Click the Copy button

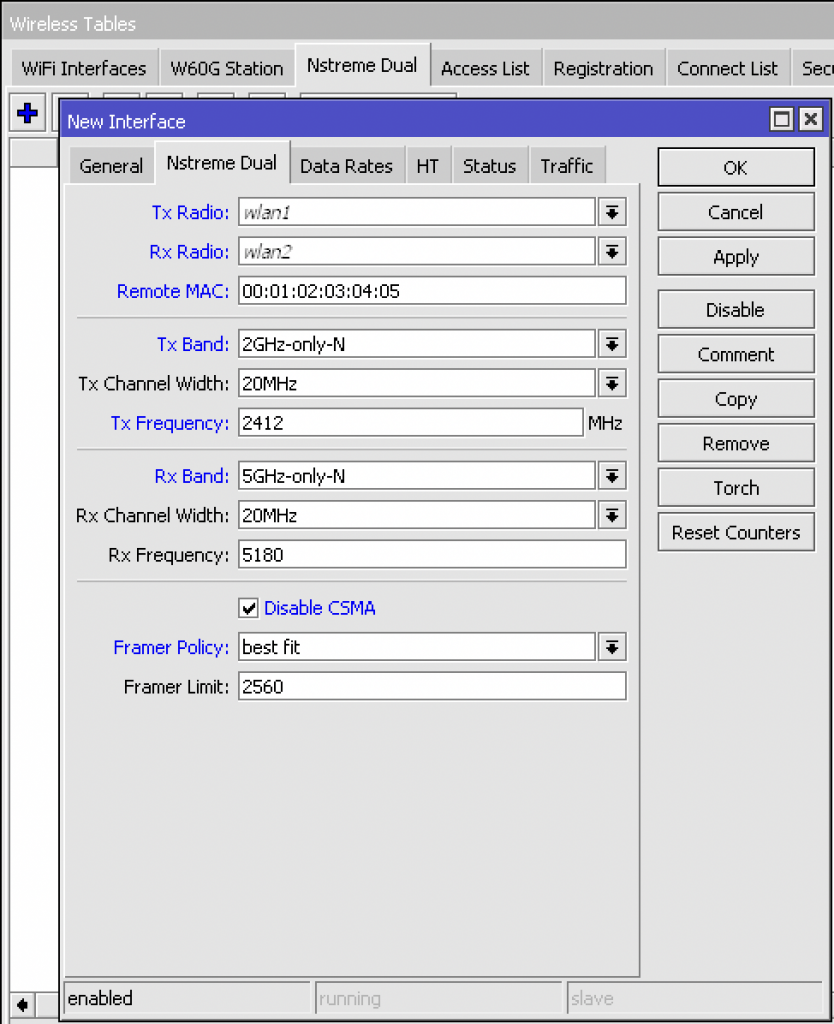click(735, 398)
